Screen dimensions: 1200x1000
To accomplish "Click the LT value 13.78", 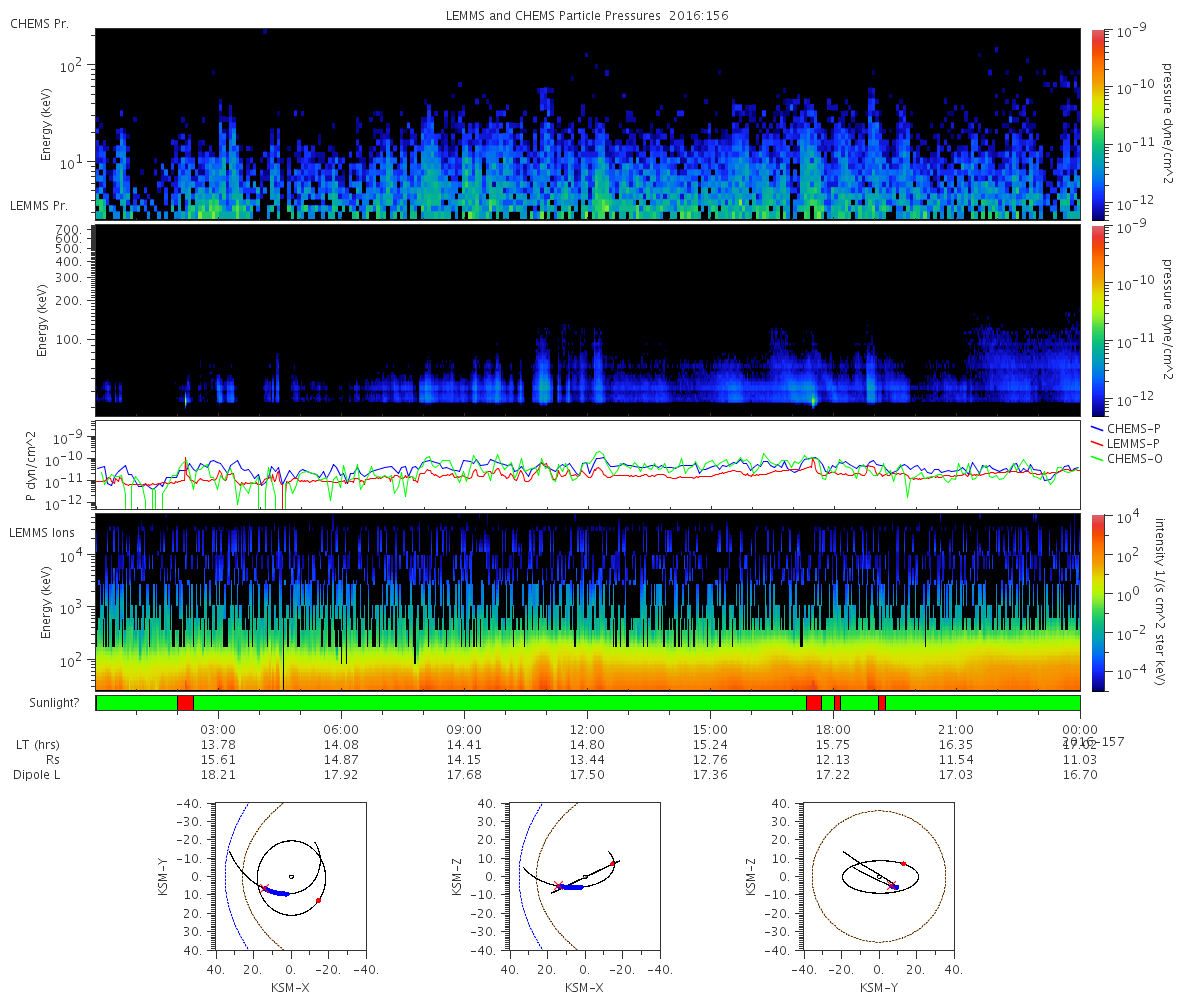I will 219,744.
